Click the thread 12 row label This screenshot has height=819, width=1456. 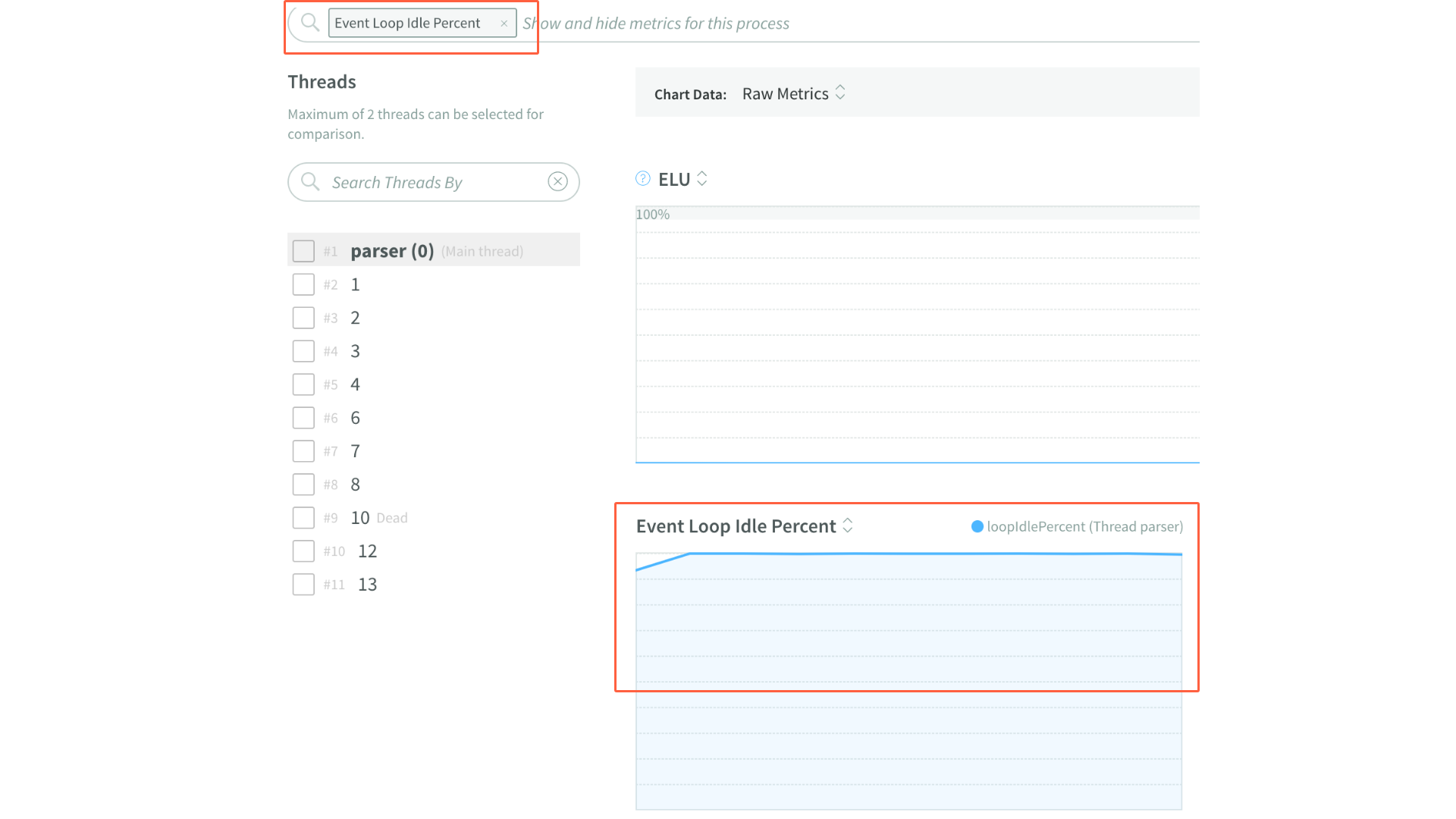coord(367,551)
